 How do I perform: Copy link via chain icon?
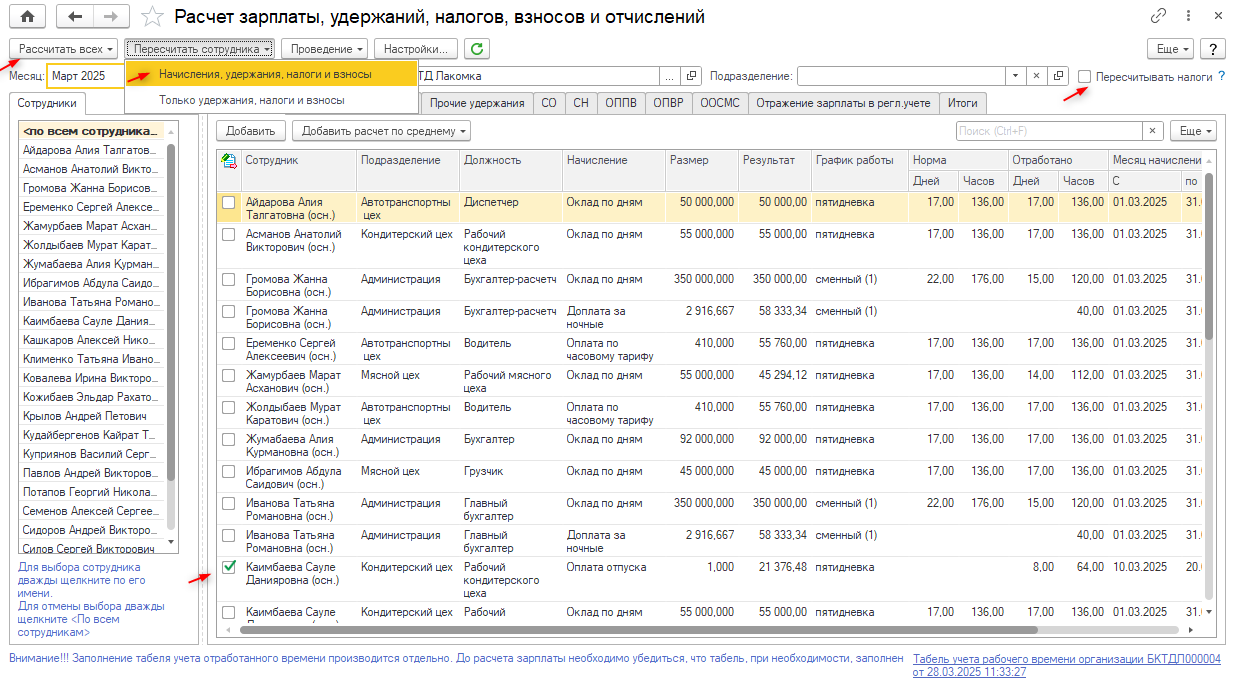click(1159, 16)
